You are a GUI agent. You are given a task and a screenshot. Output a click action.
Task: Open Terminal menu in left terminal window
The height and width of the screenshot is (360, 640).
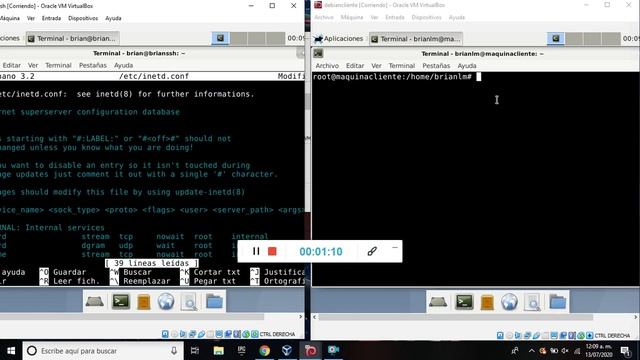coord(58,65)
